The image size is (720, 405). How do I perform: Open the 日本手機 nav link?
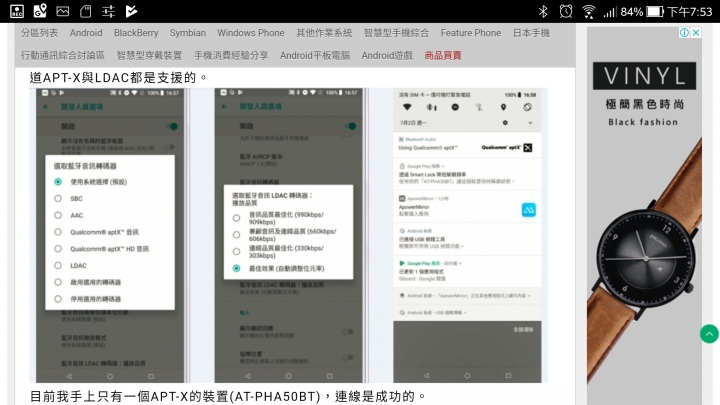531,33
